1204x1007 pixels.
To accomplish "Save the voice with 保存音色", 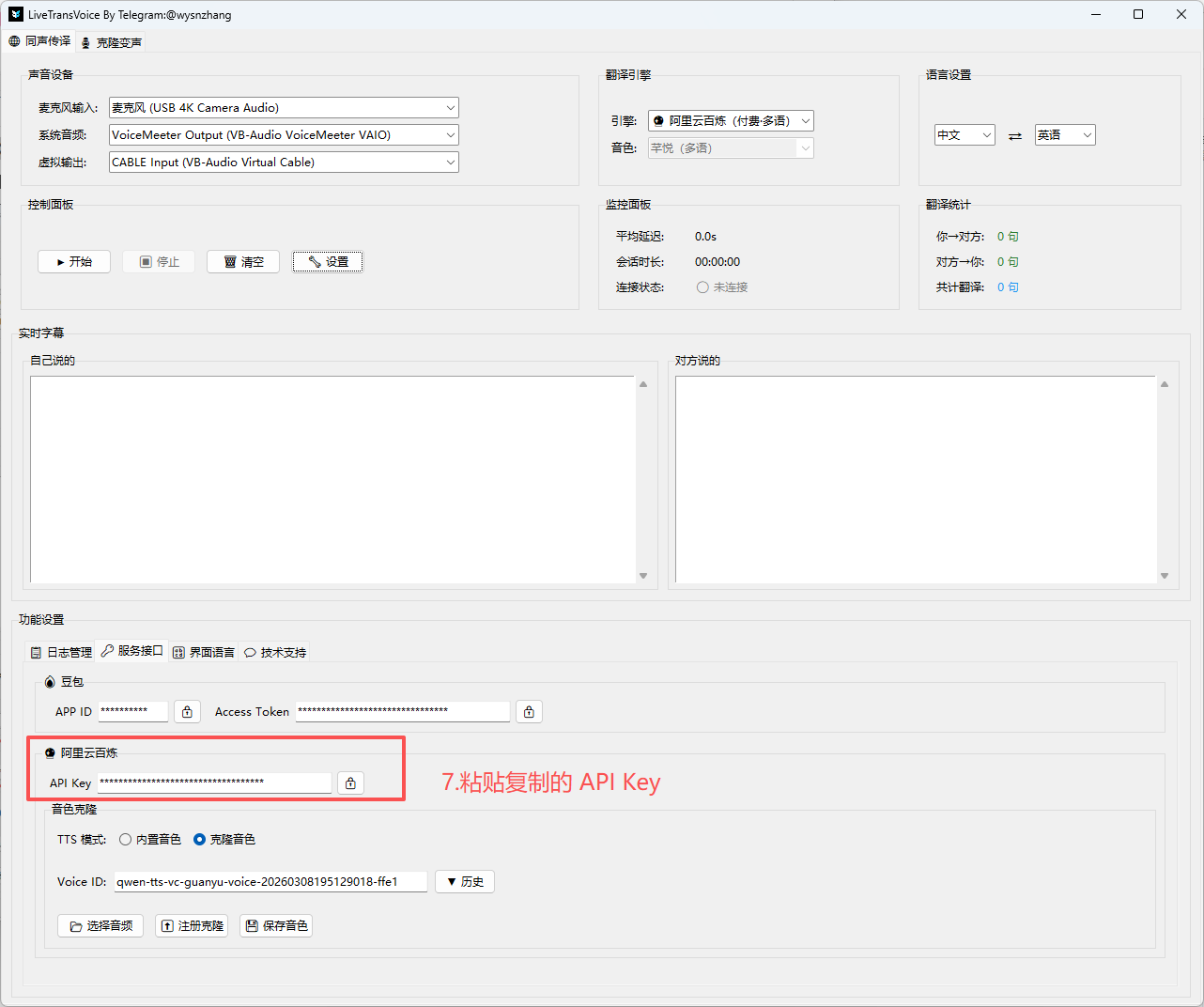I will [276, 926].
